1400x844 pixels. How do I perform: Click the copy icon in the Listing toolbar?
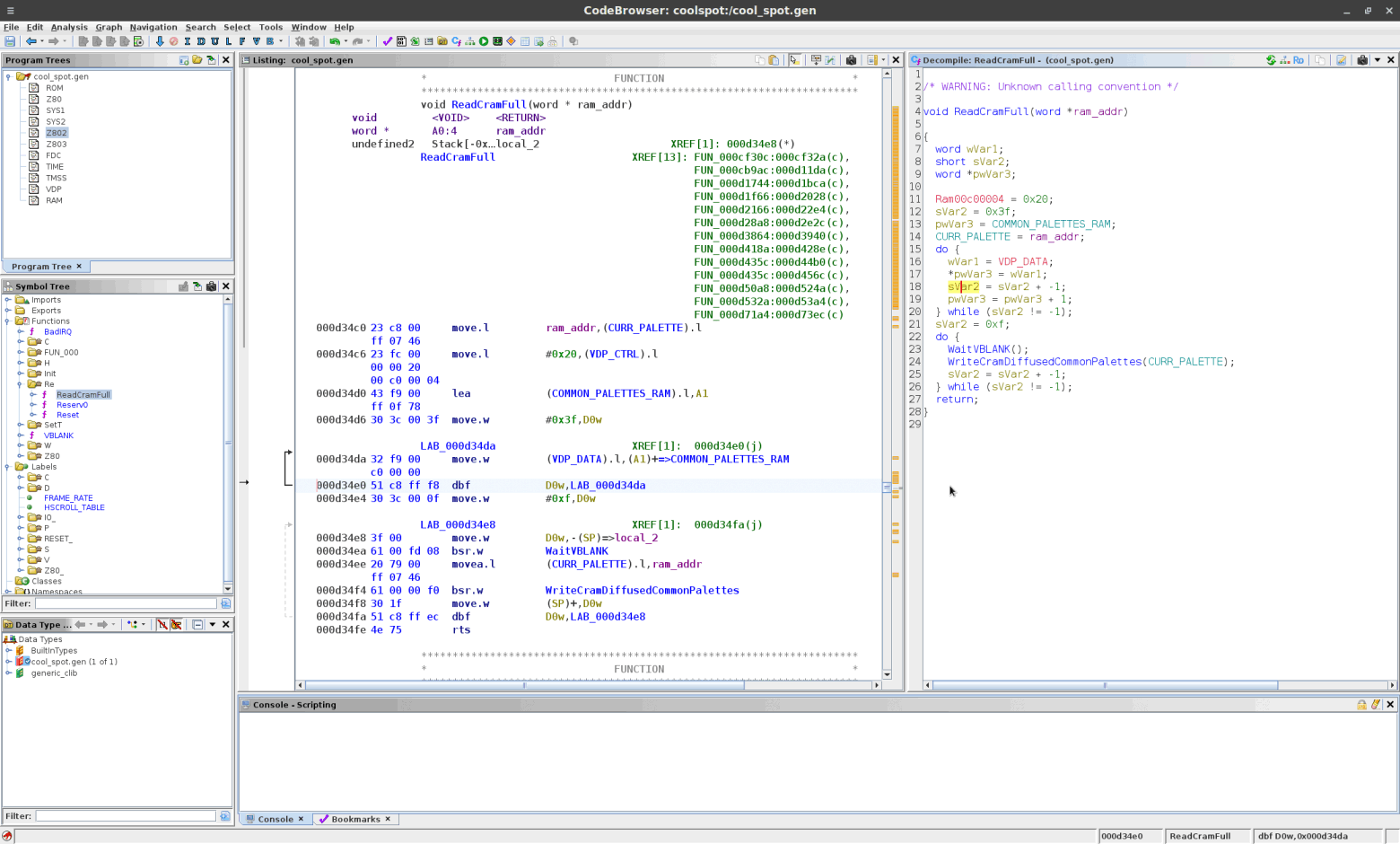point(761,59)
